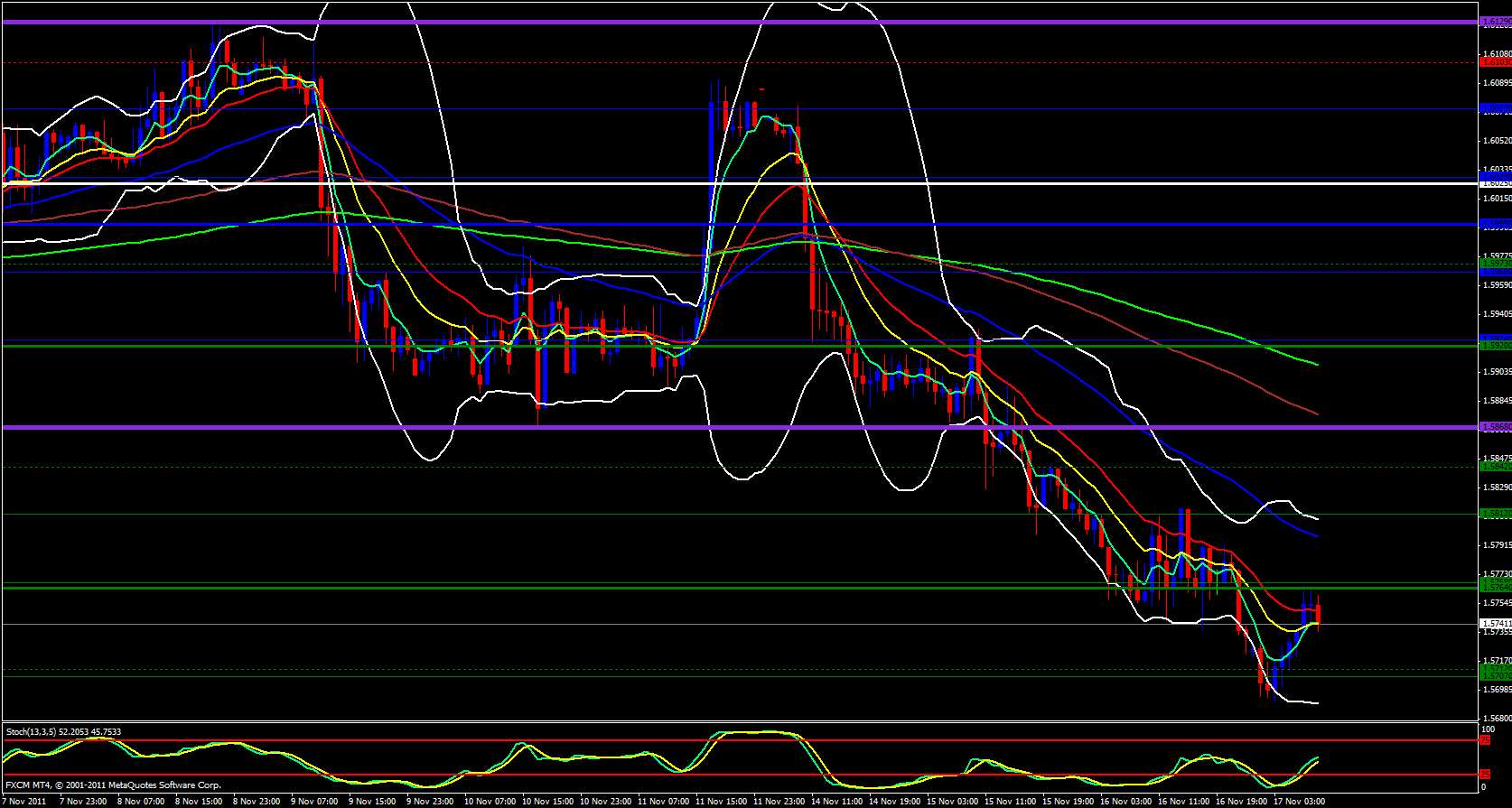The width and height of the screenshot is (1512, 808).
Task: Click the FXCM MT4 copyright text
Action: click(x=113, y=785)
